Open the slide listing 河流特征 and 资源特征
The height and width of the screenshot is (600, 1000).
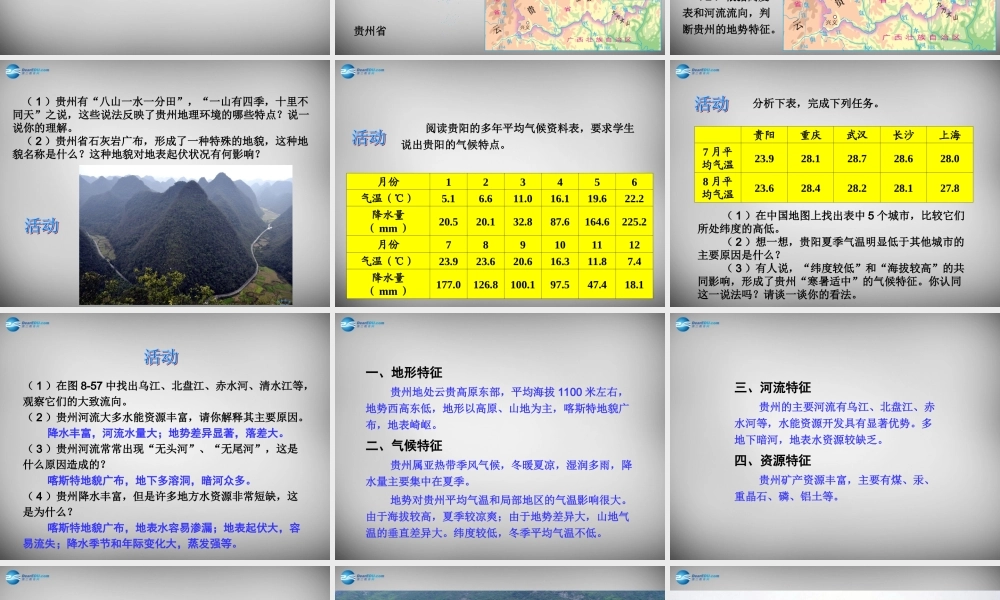[835, 436]
